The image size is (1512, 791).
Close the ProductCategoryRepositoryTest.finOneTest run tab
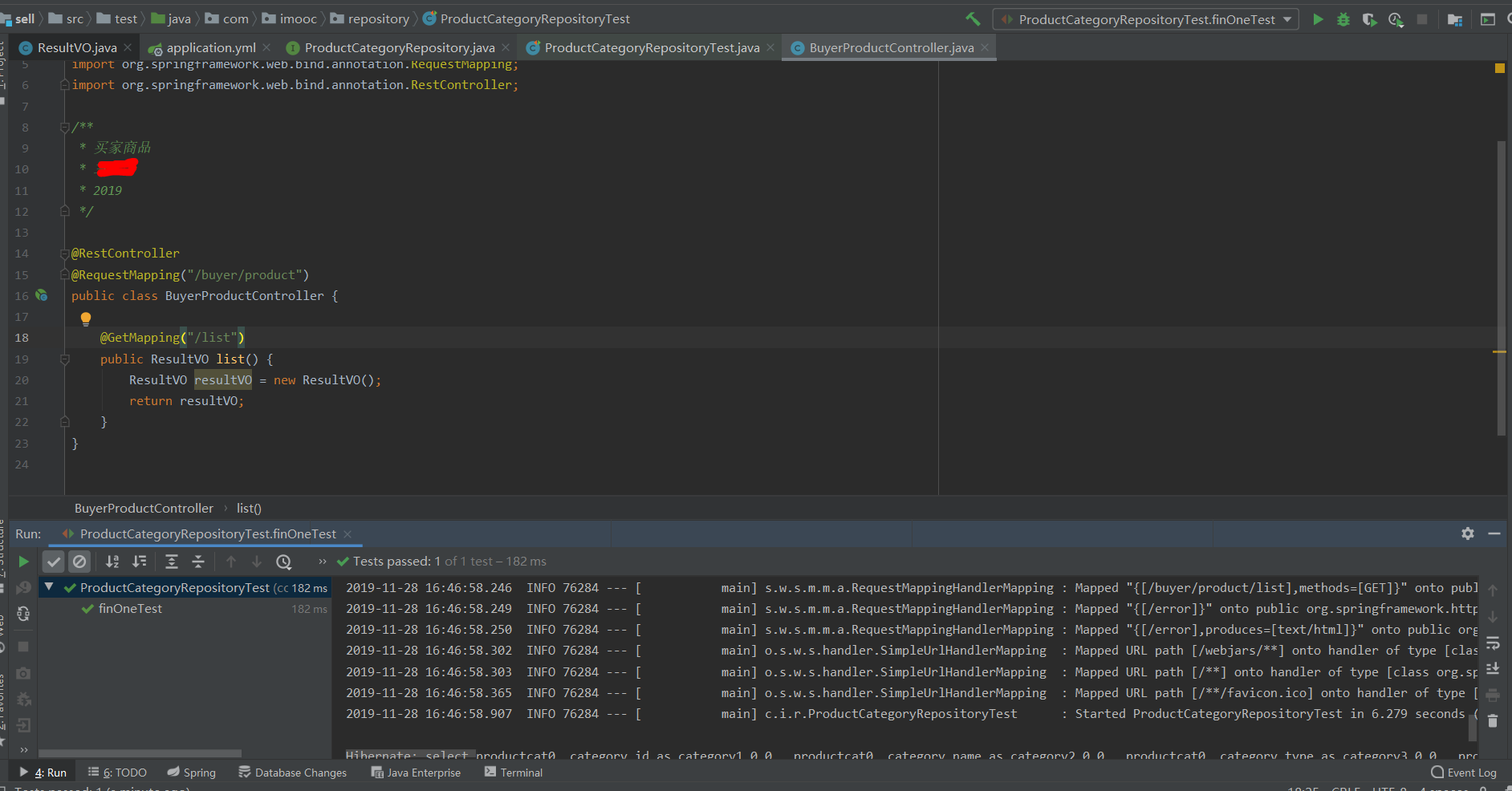pyautogui.click(x=348, y=534)
